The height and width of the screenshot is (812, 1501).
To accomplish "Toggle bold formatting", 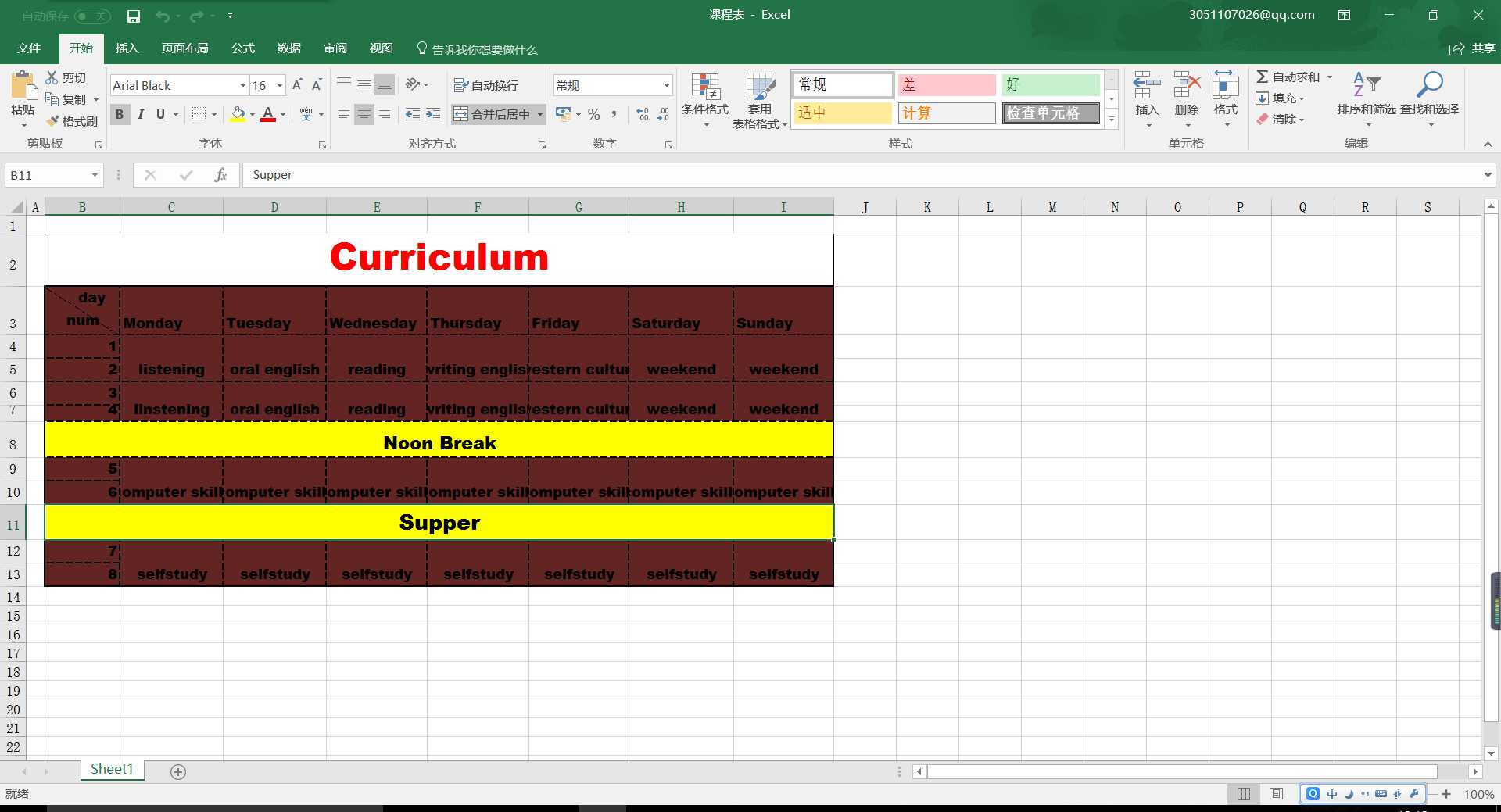I will pyautogui.click(x=120, y=114).
